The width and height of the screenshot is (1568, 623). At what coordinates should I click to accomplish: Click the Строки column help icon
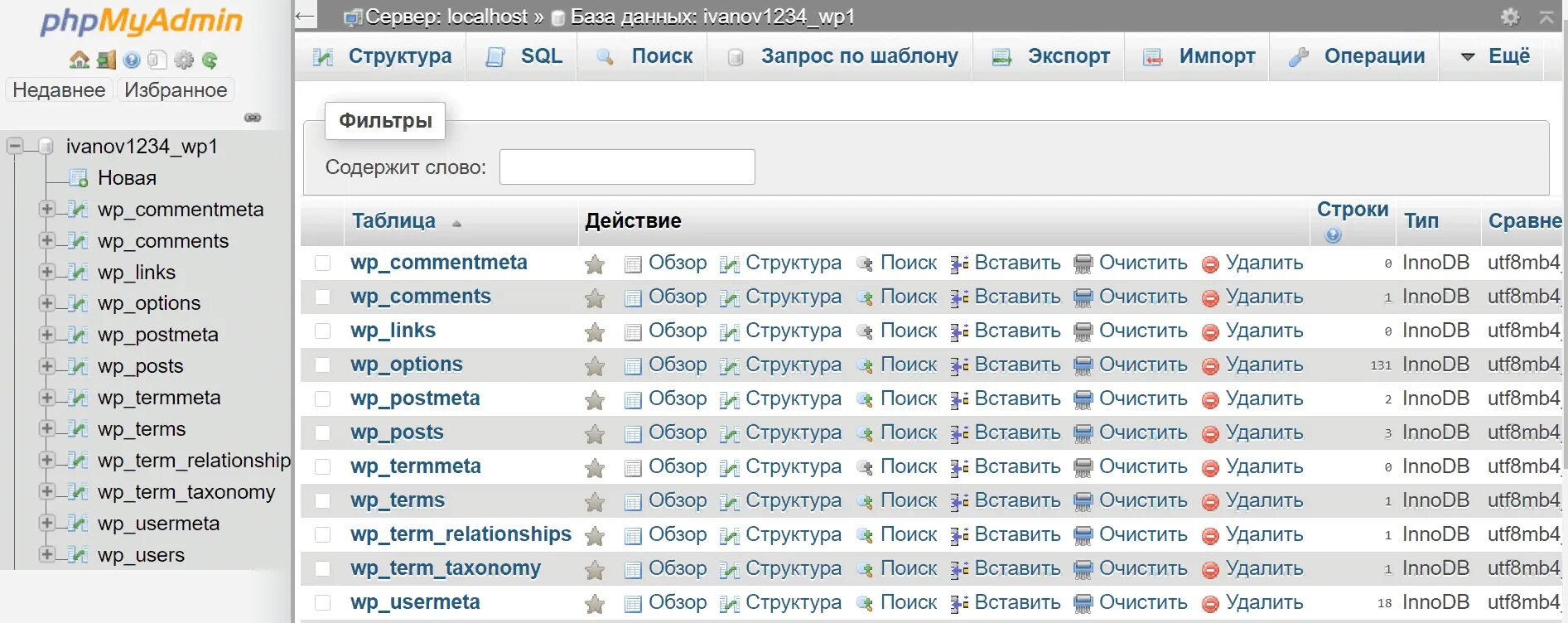(x=1333, y=235)
